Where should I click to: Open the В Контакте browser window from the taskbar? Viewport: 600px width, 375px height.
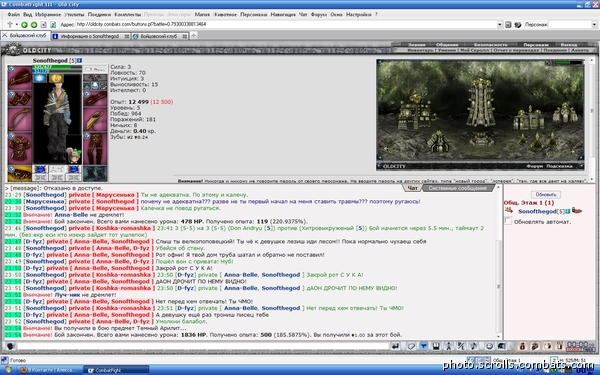coord(49,370)
